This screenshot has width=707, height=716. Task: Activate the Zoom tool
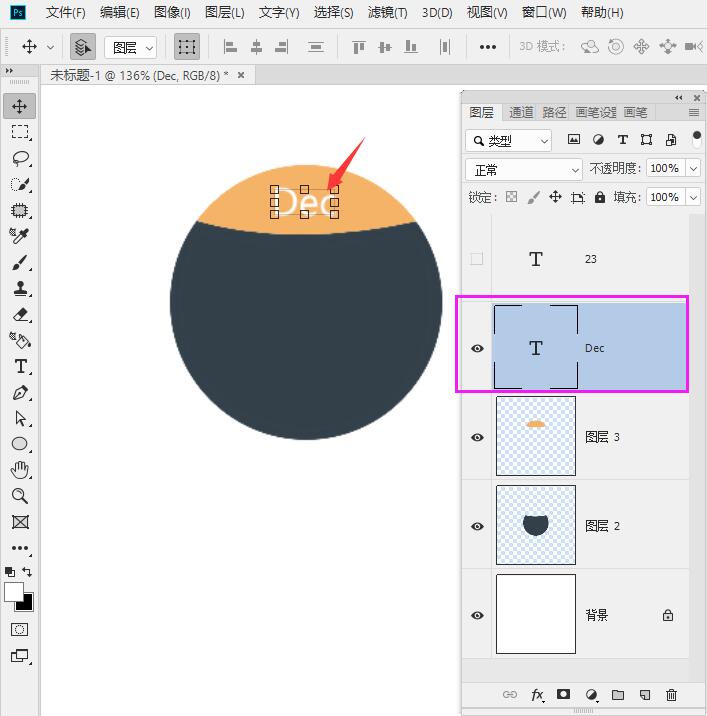click(20, 496)
